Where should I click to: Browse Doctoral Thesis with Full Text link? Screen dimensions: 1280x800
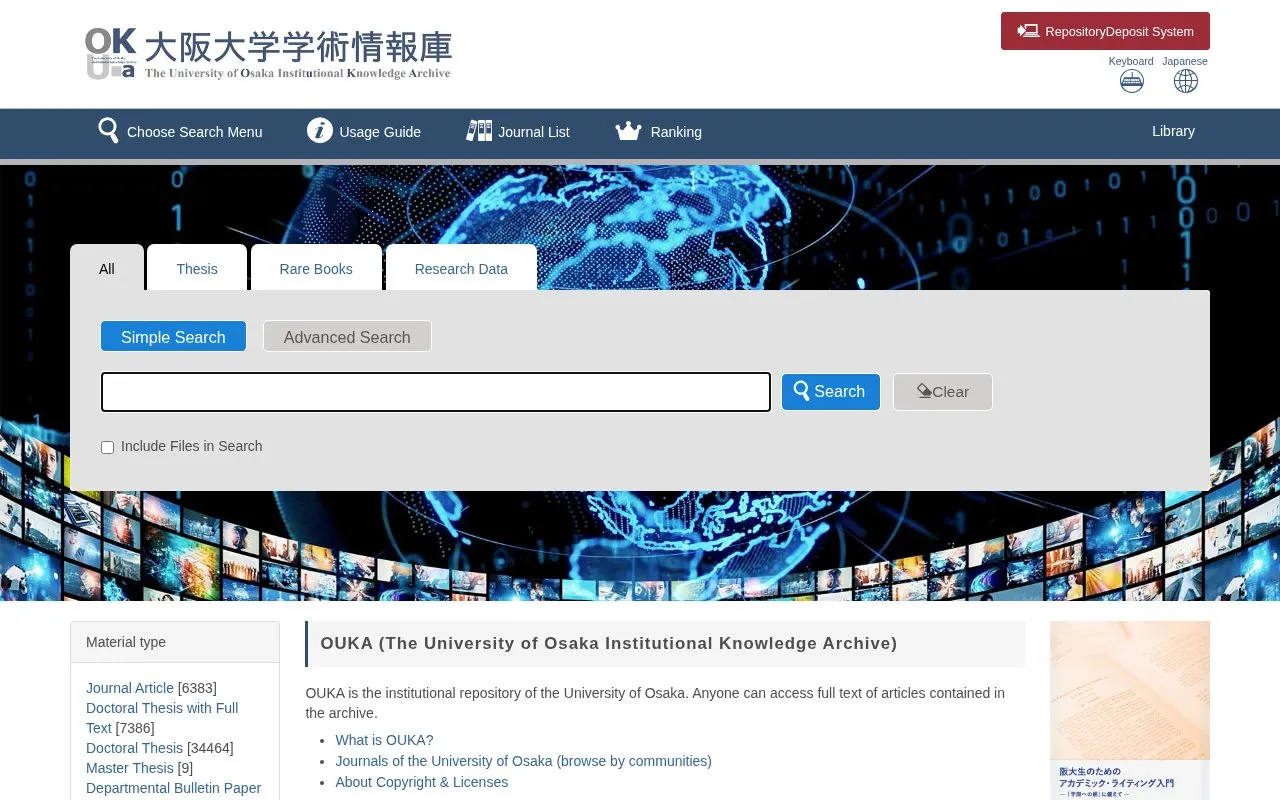pos(162,718)
